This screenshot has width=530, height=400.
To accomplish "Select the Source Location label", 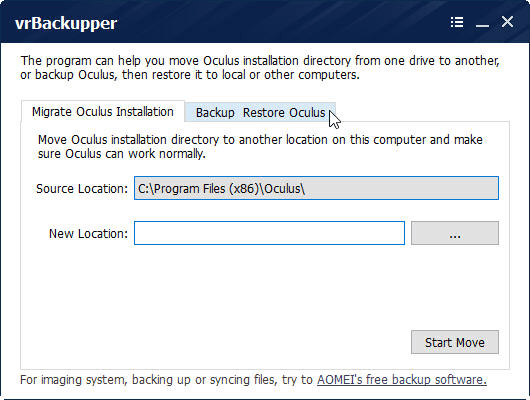I will pyautogui.click(x=82, y=189).
